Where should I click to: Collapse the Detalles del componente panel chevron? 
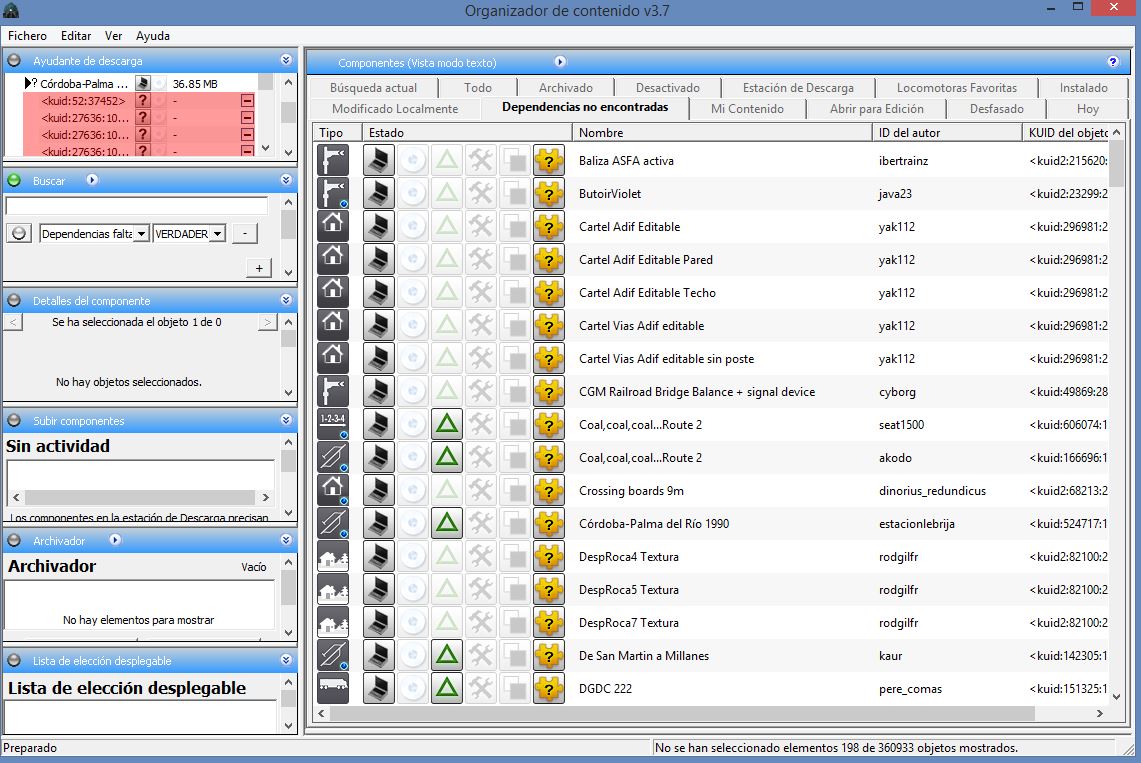(286, 300)
